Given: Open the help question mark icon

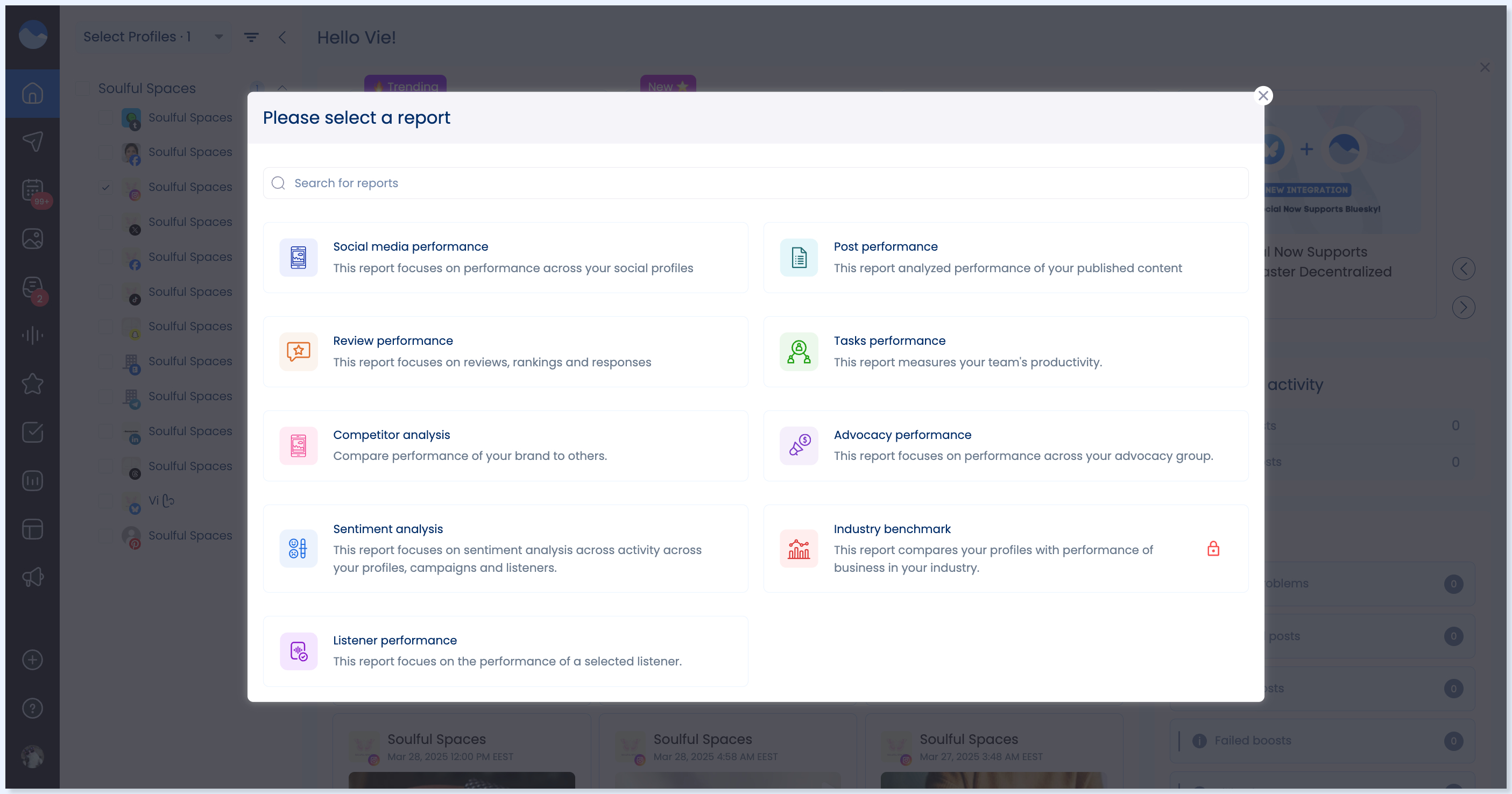Looking at the screenshot, I should (x=32, y=708).
